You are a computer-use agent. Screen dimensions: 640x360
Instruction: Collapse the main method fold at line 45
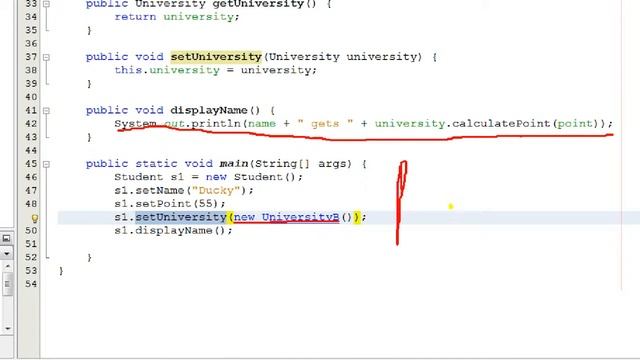click(x=47, y=164)
